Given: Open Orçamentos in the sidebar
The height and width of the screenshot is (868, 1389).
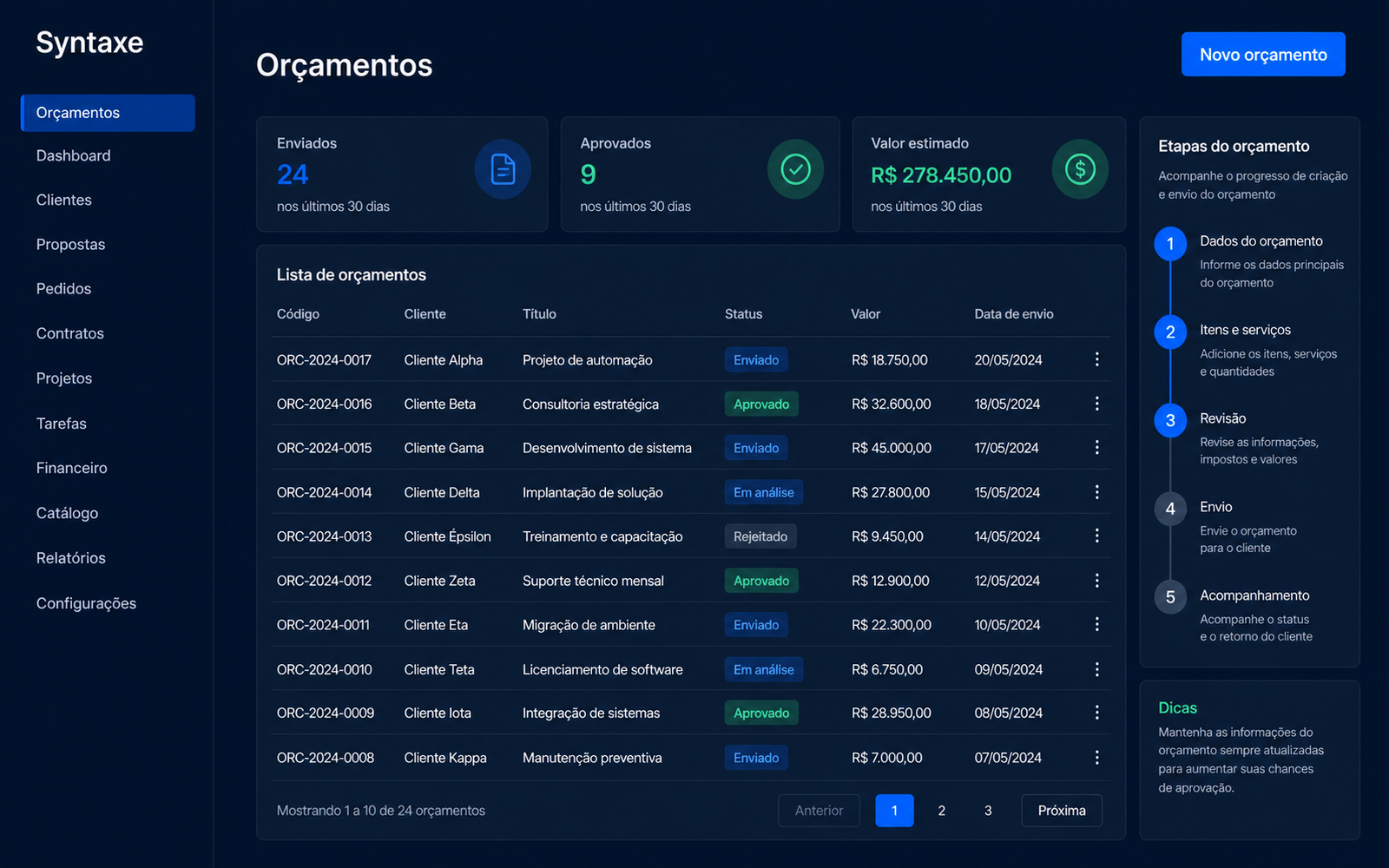Looking at the screenshot, I should pyautogui.click(x=108, y=113).
